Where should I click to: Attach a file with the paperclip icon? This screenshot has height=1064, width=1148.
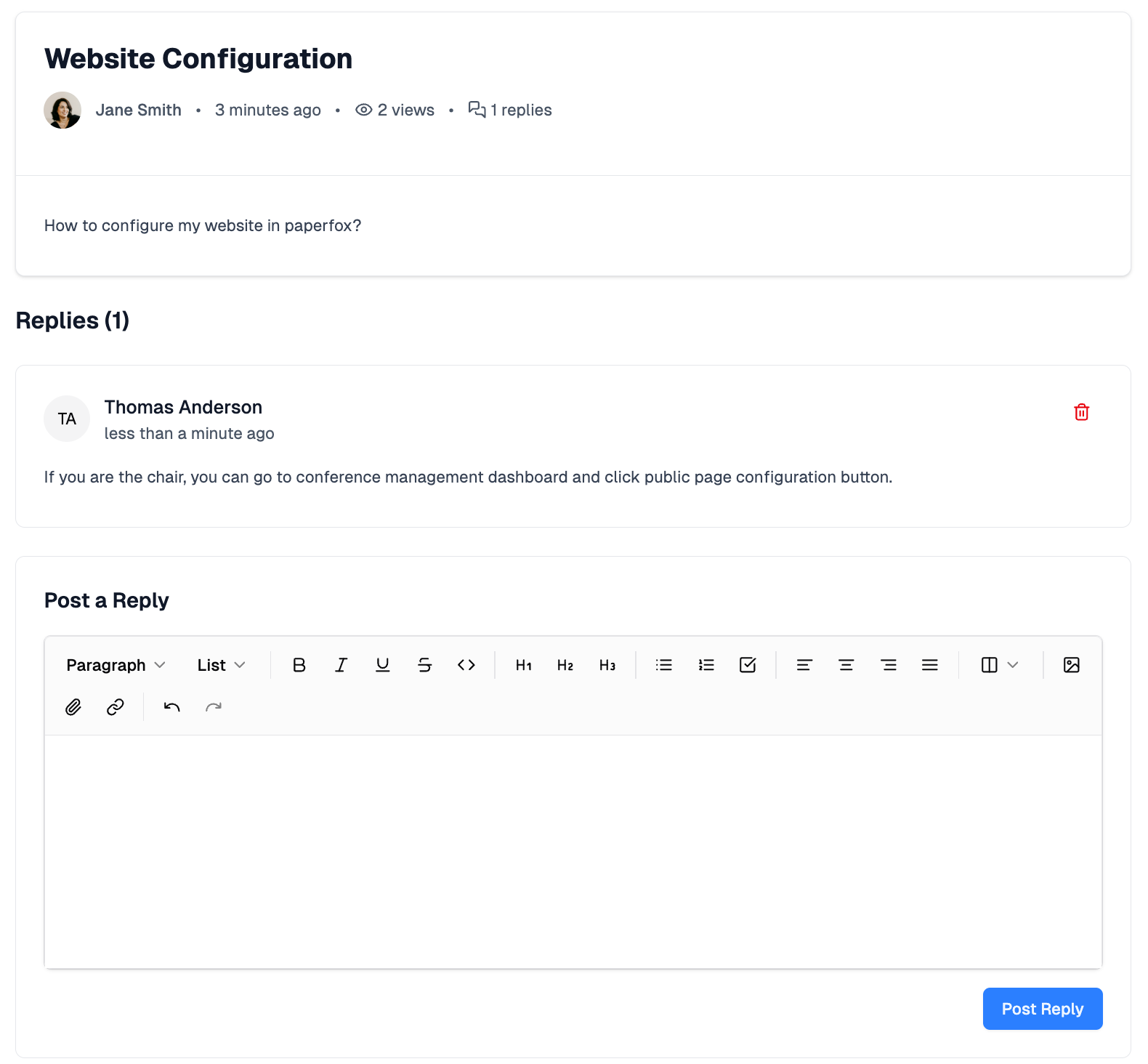(73, 707)
